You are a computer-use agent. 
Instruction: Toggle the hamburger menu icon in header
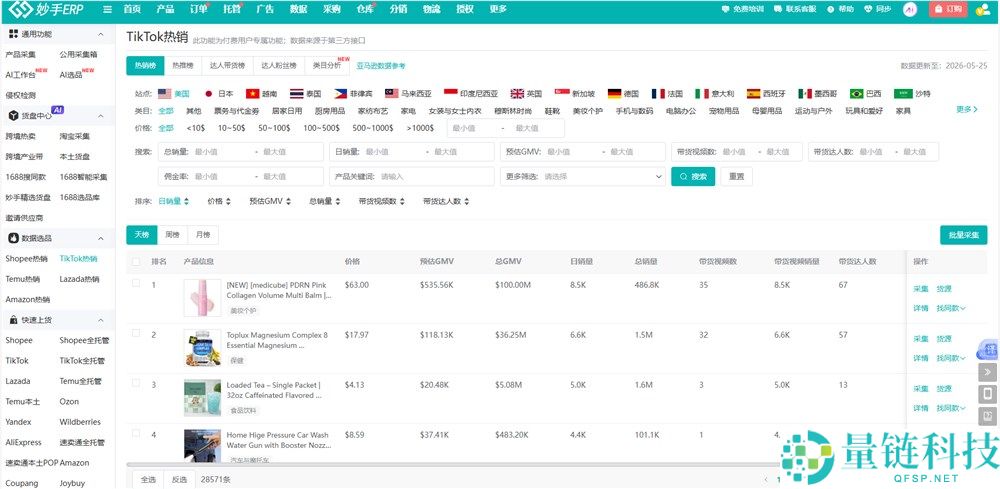point(107,10)
